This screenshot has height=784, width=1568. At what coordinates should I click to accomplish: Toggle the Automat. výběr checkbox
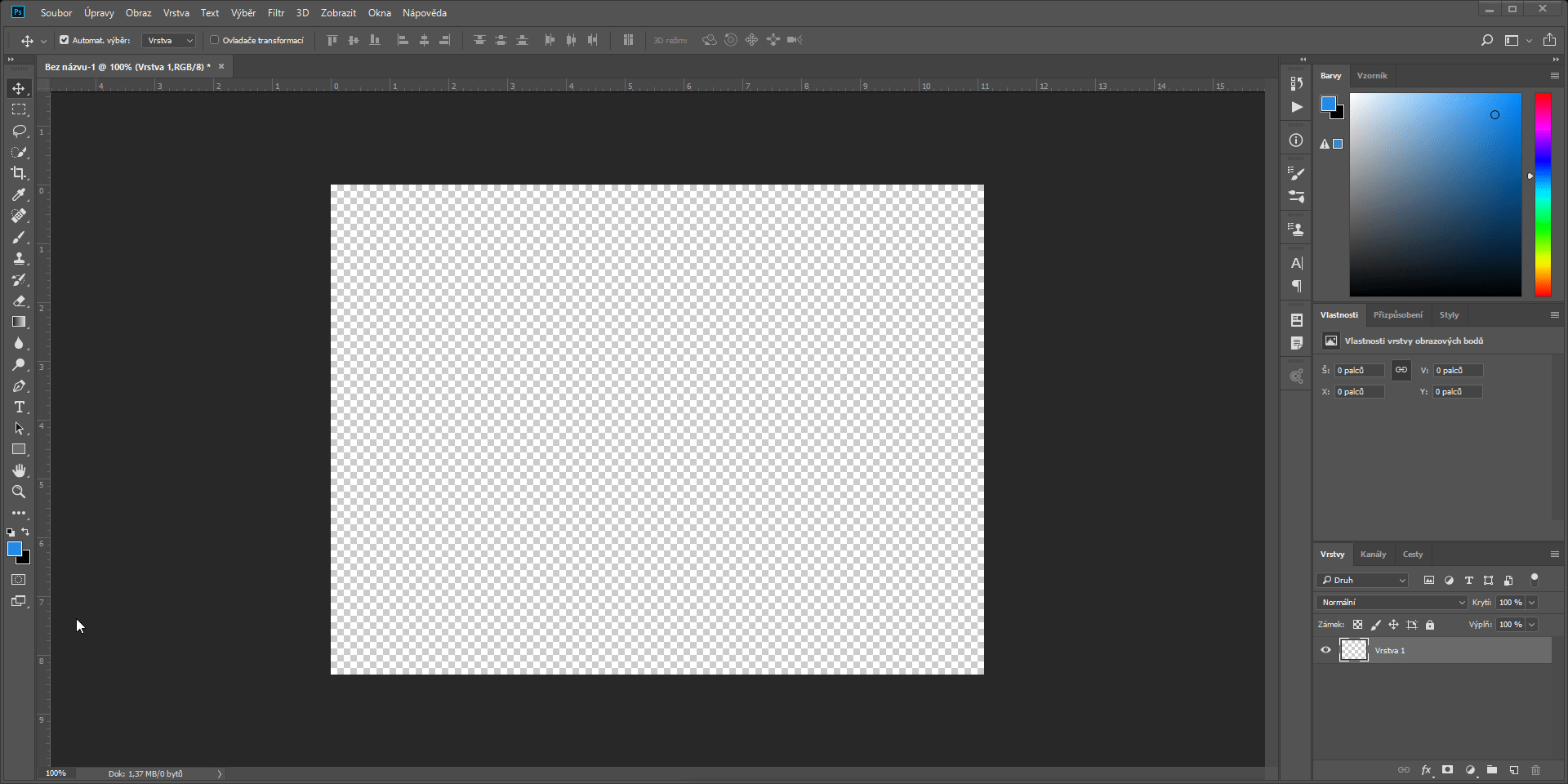64,39
